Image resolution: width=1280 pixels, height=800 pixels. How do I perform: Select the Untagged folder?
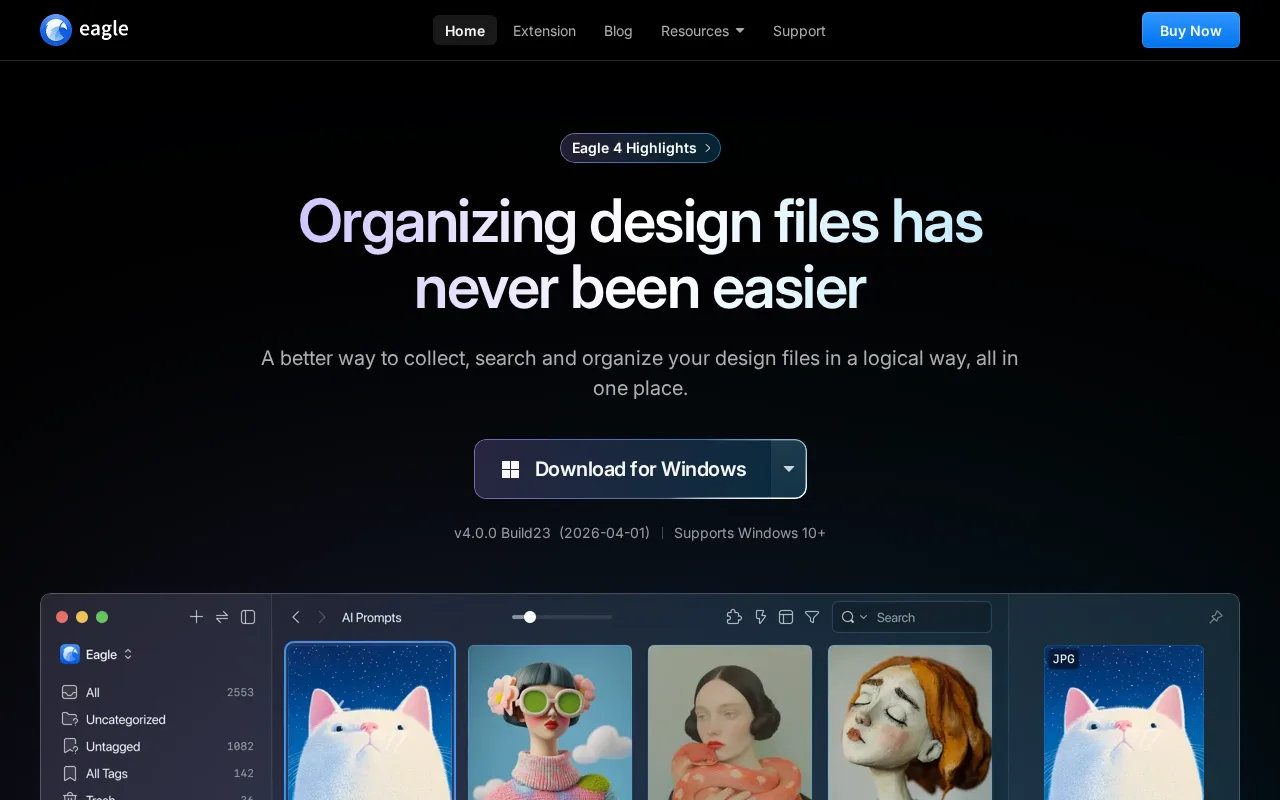coord(157,746)
